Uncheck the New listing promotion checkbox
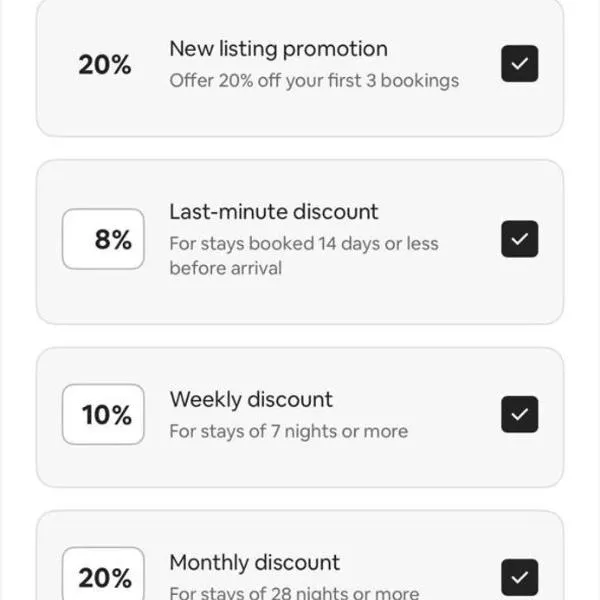The width and height of the screenshot is (600, 600). click(519, 64)
